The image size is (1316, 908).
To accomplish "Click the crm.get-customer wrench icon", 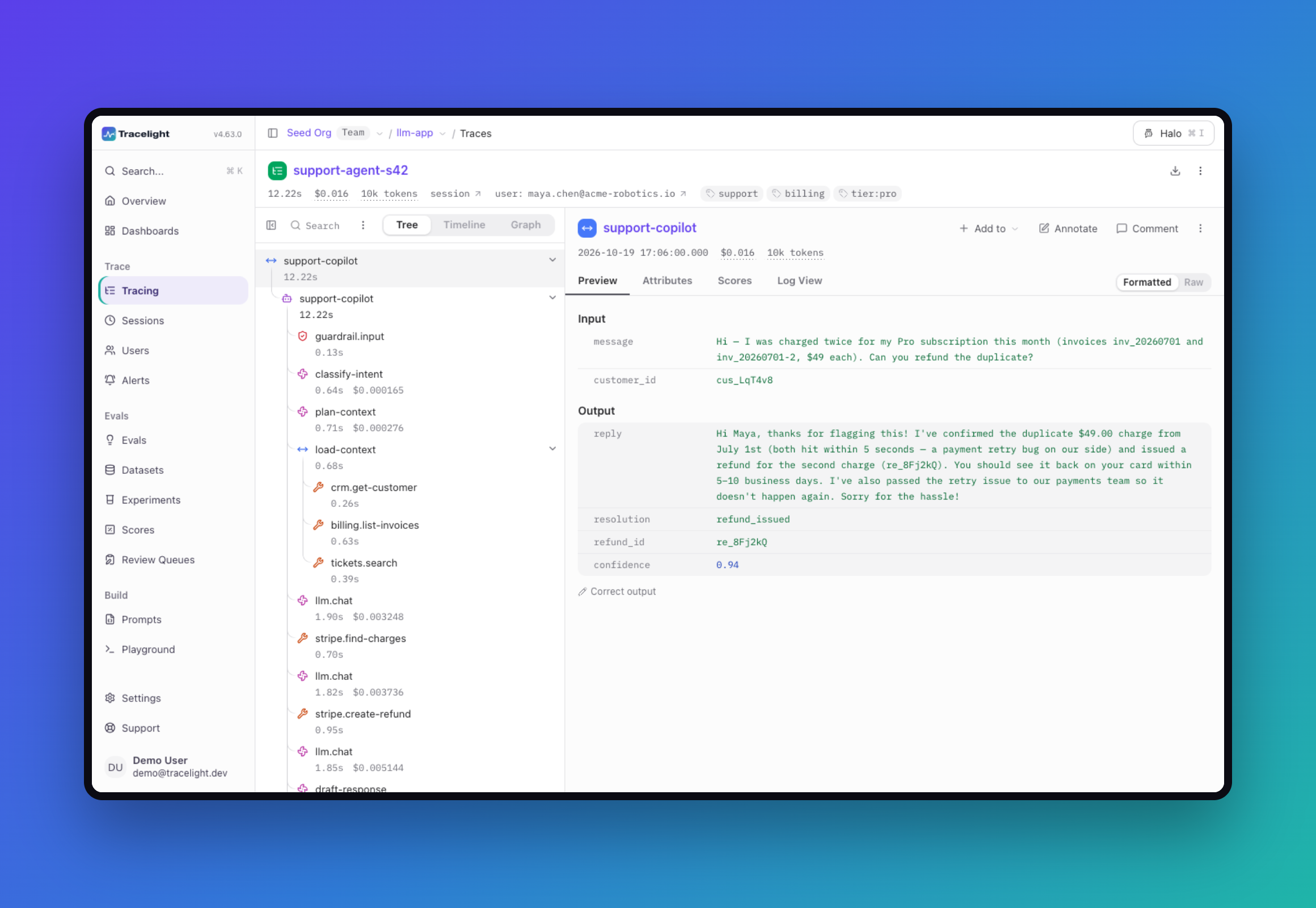I will coord(318,487).
